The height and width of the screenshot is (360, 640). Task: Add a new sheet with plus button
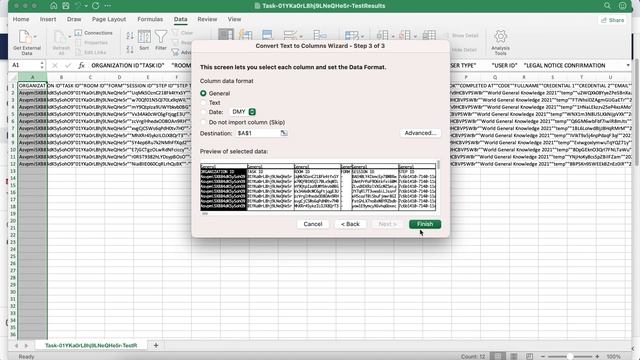(156, 345)
